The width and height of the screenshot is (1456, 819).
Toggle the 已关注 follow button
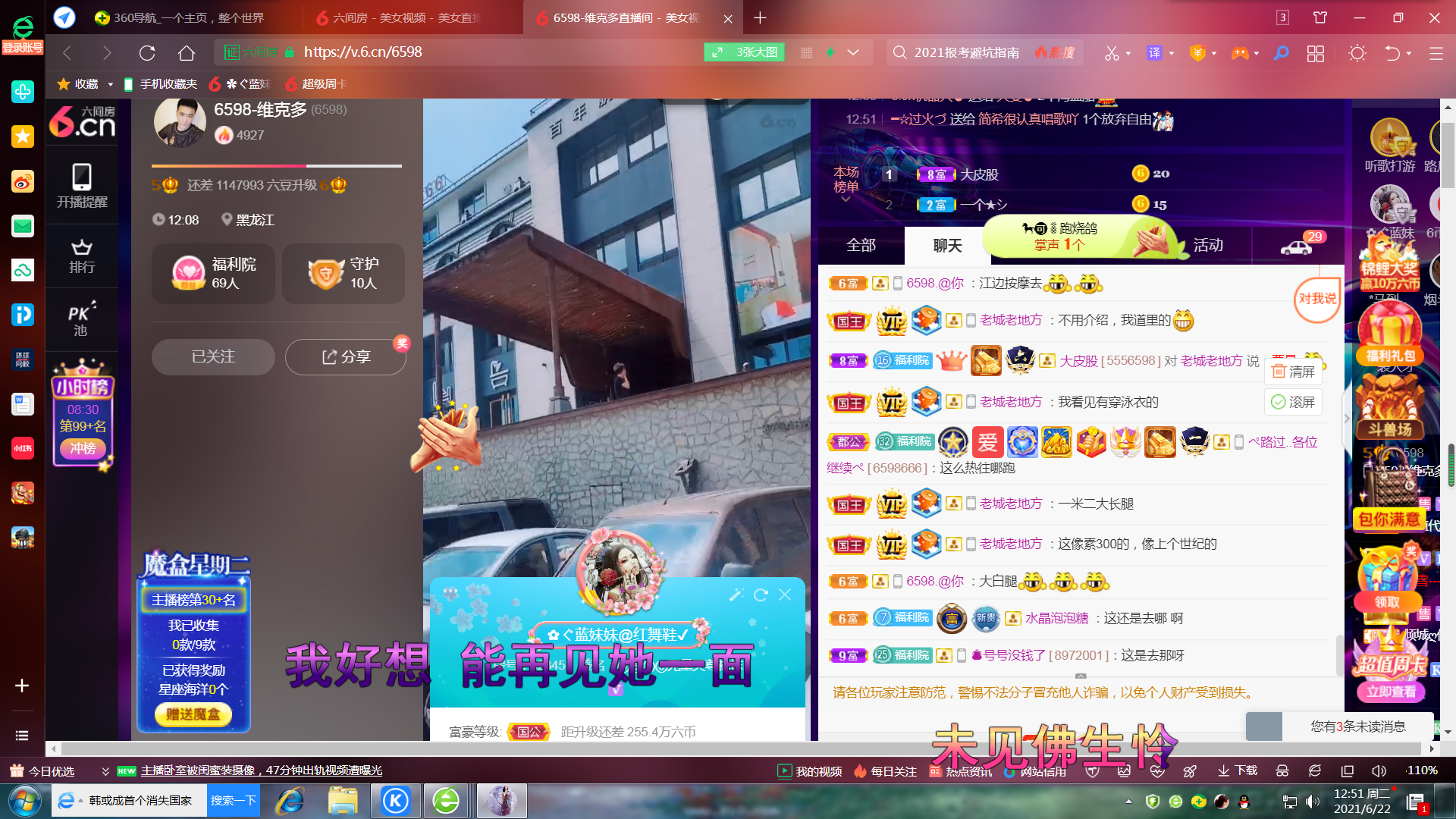pos(213,356)
